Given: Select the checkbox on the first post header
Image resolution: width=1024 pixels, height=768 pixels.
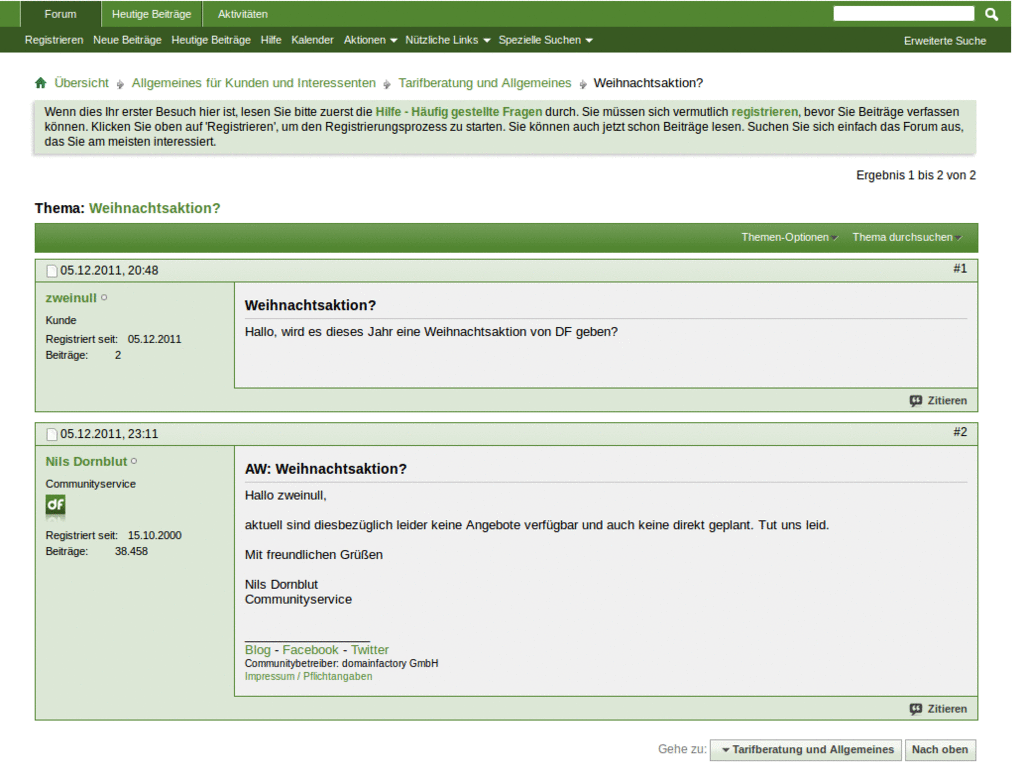Looking at the screenshot, I should (x=51, y=270).
